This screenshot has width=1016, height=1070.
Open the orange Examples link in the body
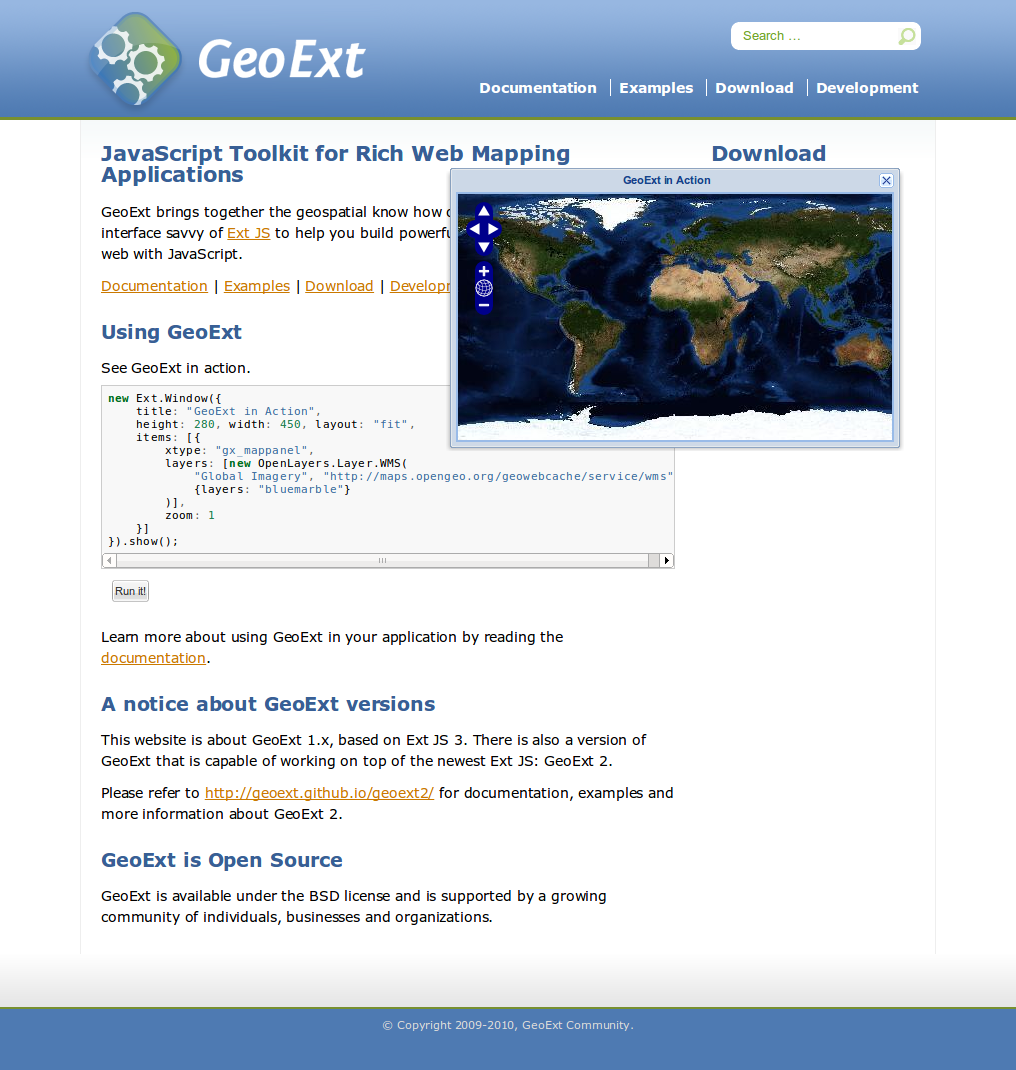(x=257, y=287)
